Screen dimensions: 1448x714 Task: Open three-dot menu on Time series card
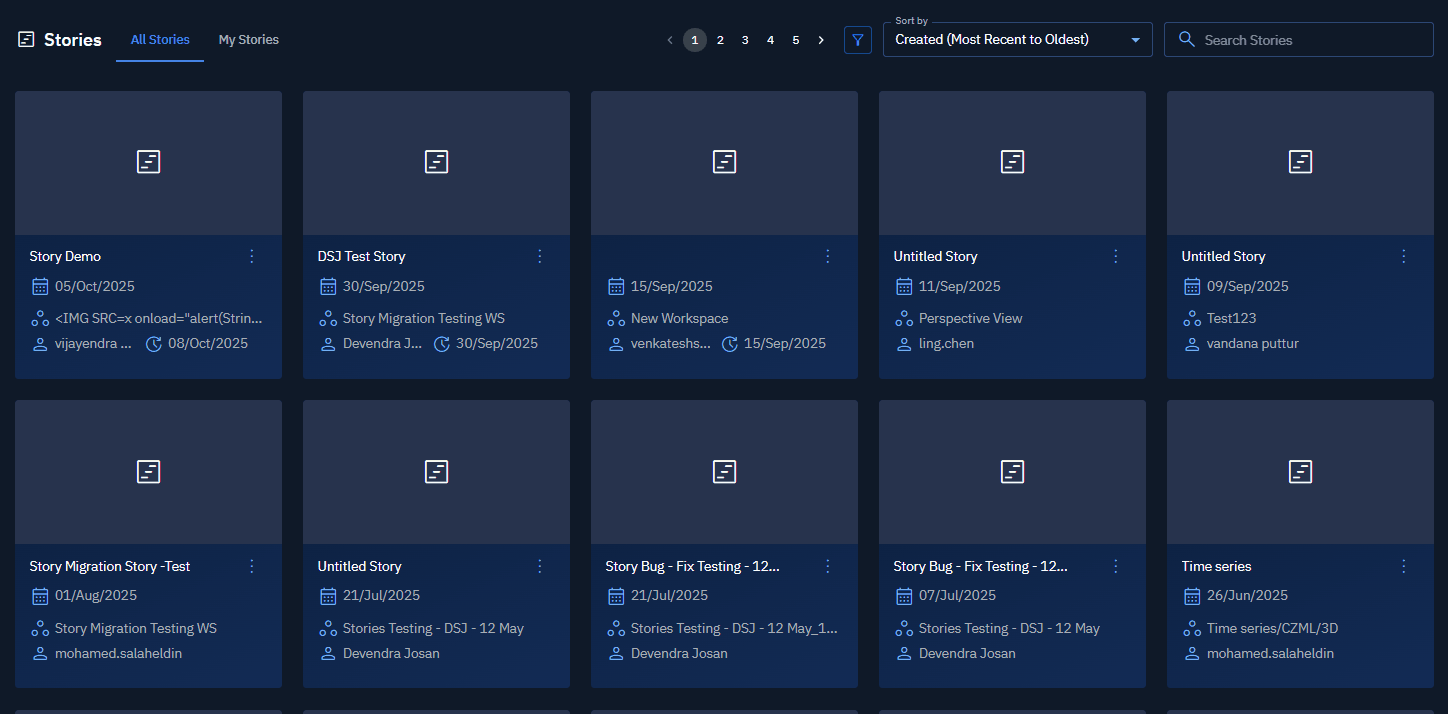click(x=1403, y=566)
